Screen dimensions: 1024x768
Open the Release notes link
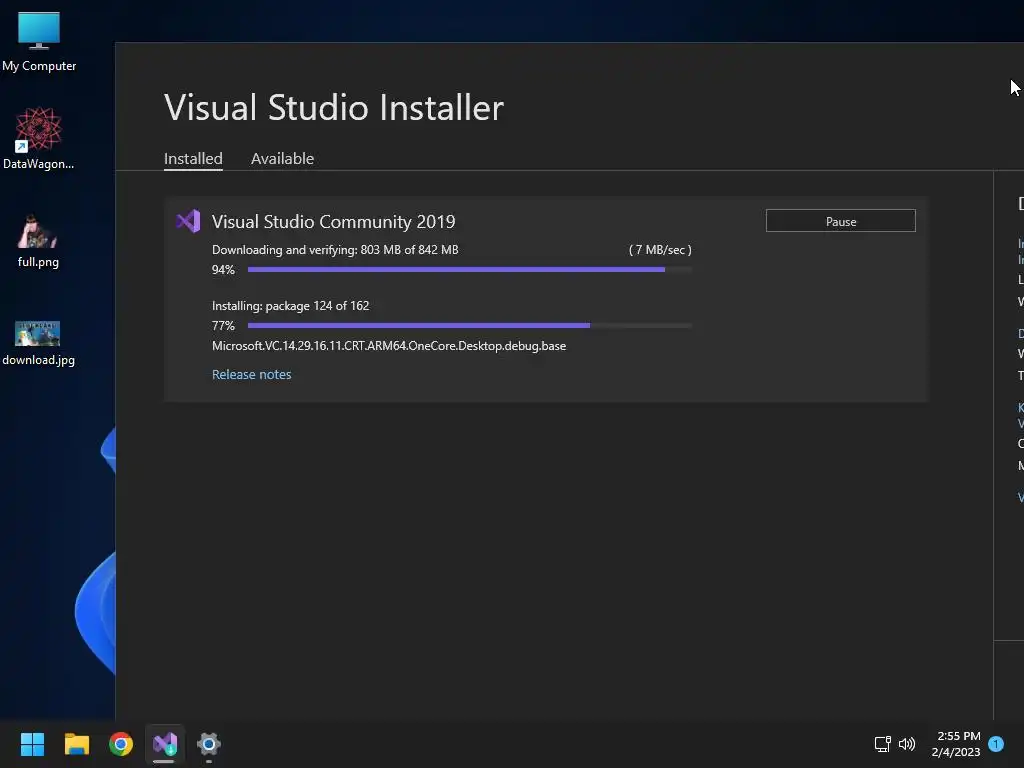251,374
